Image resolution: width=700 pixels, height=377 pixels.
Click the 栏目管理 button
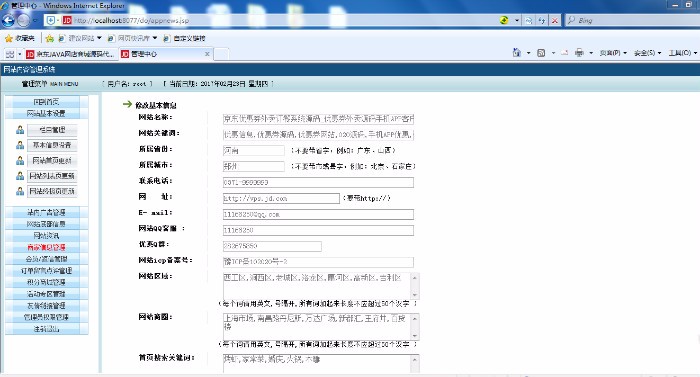click(52, 130)
